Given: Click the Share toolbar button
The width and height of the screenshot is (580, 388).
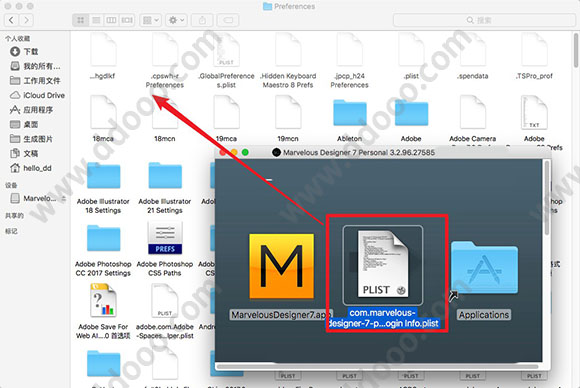Looking at the screenshot, I should (x=202, y=20).
